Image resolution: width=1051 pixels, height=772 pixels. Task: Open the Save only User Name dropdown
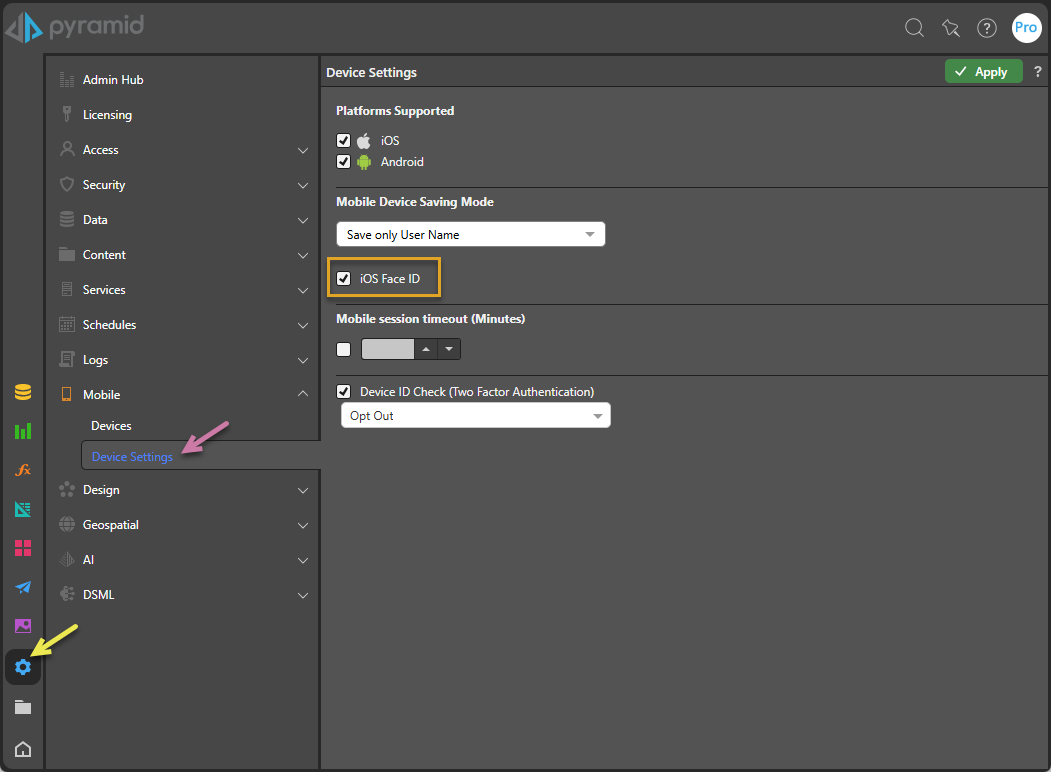point(470,235)
